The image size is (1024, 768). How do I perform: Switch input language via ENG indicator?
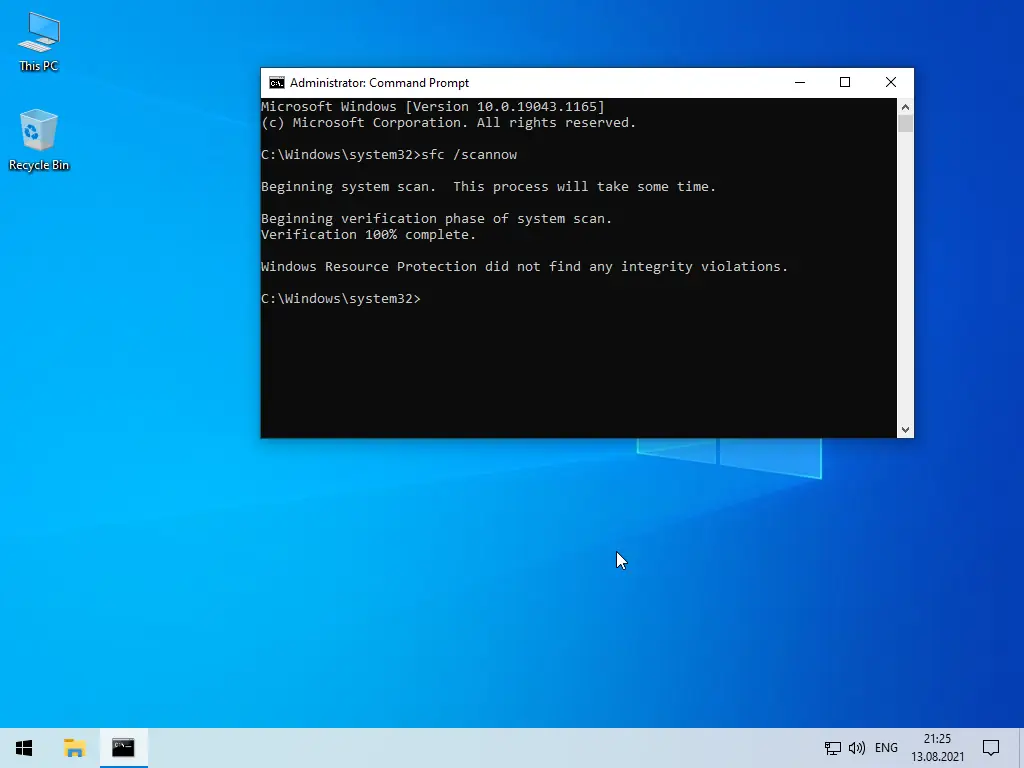[x=886, y=748]
